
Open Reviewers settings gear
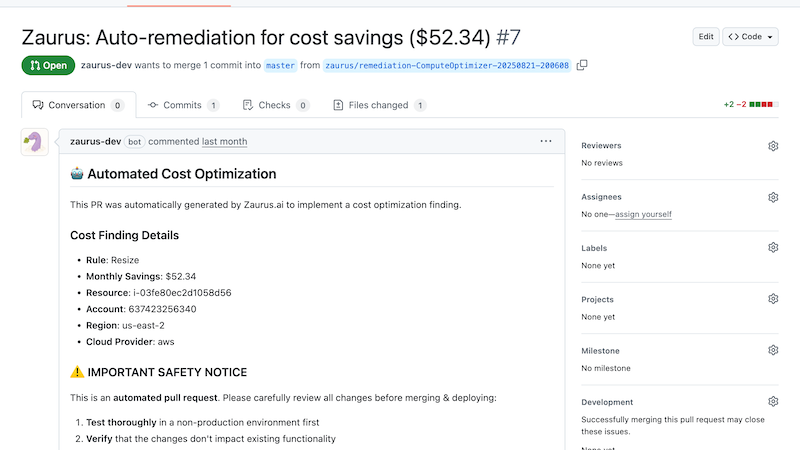pos(773,146)
